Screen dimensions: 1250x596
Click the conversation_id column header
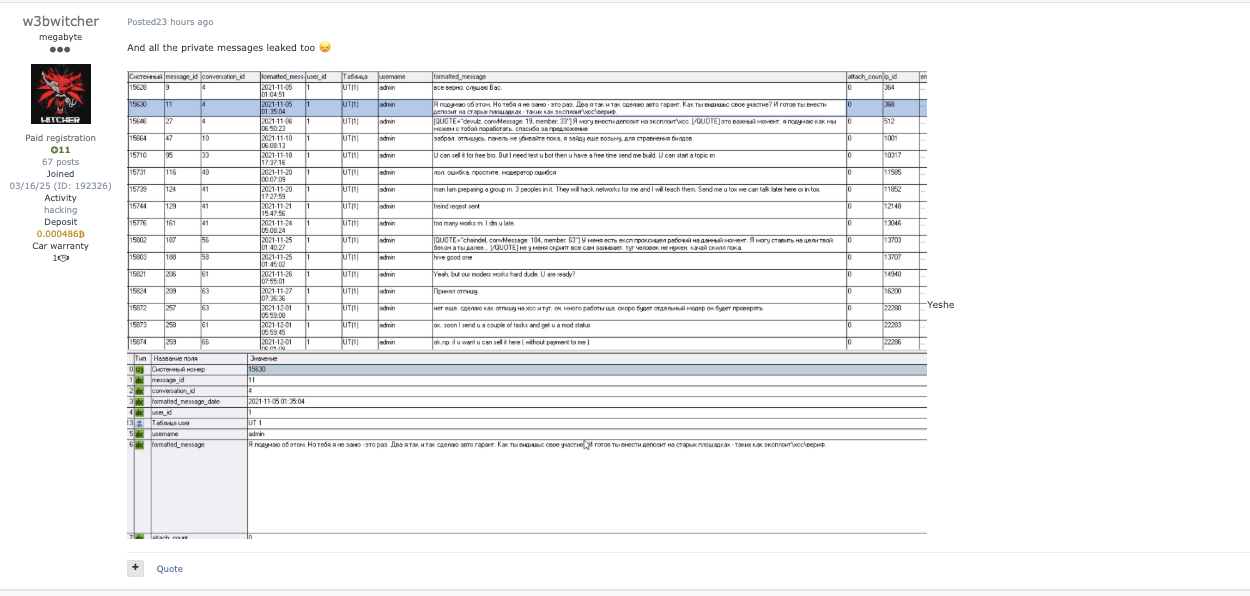(x=229, y=76)
